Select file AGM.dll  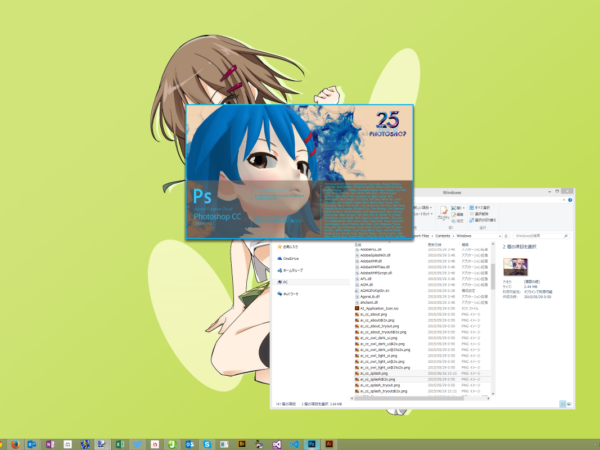point(366,285)
